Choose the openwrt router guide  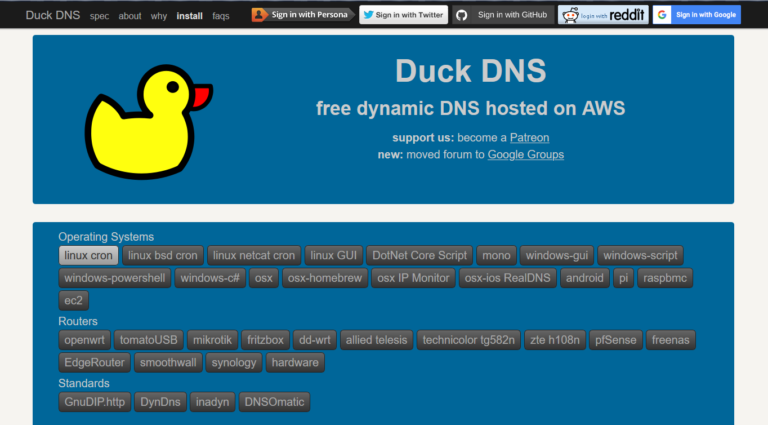(x=84, y=340)
